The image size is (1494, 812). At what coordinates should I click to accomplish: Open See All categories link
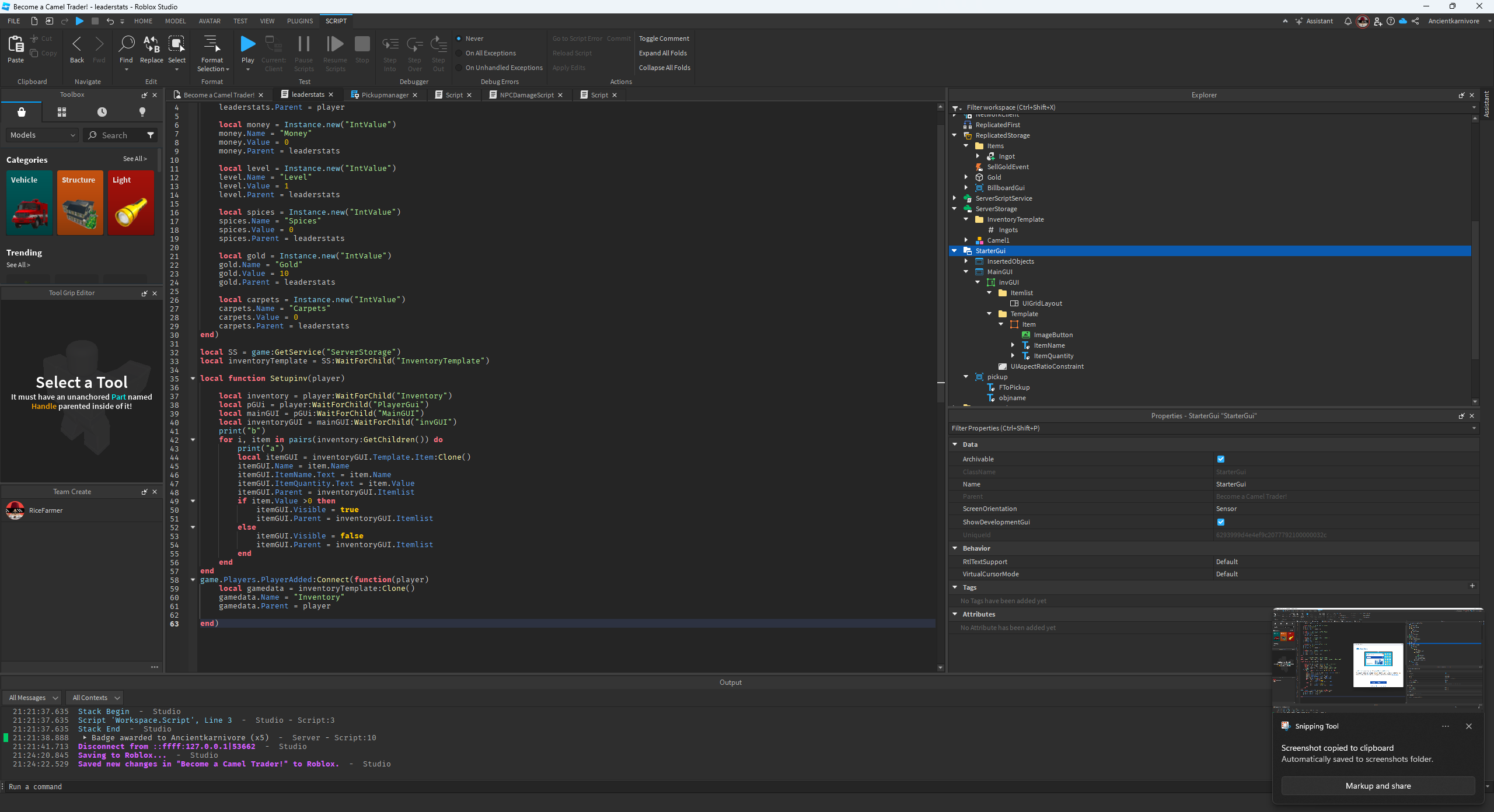point(134,159)
